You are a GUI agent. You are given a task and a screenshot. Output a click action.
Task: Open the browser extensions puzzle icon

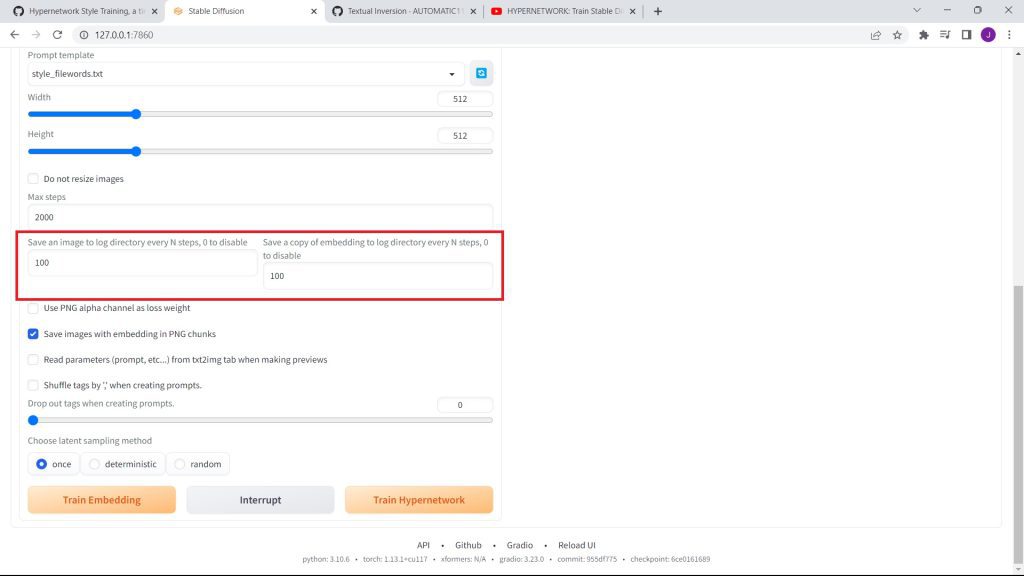[923, 35]
